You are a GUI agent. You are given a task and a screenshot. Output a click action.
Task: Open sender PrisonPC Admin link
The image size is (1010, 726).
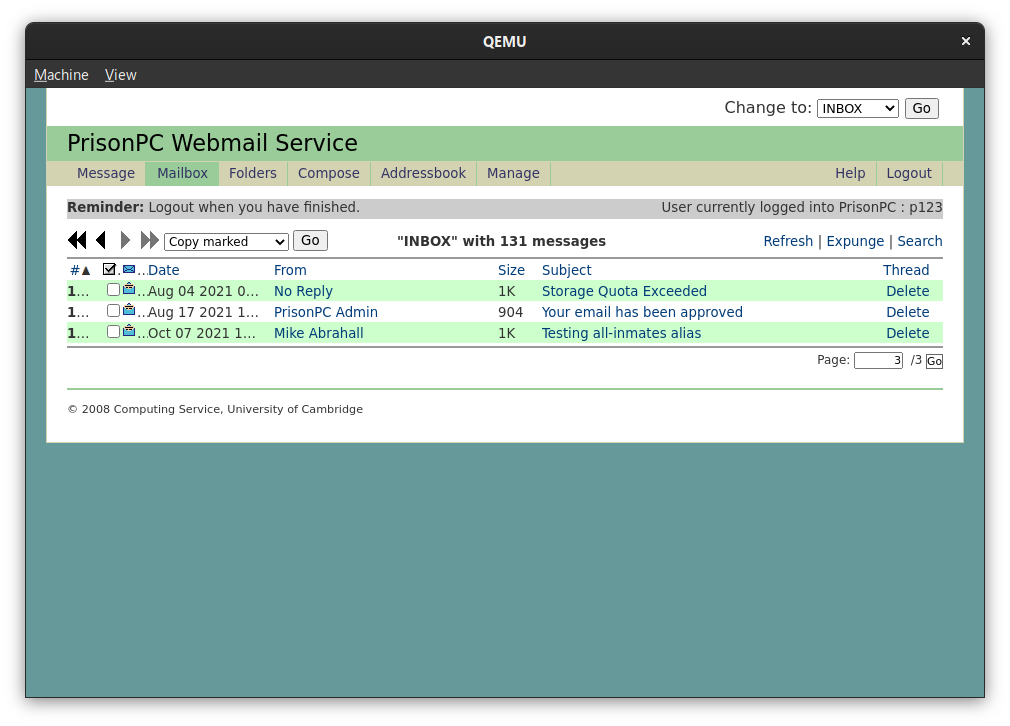(x=325, y=312)
